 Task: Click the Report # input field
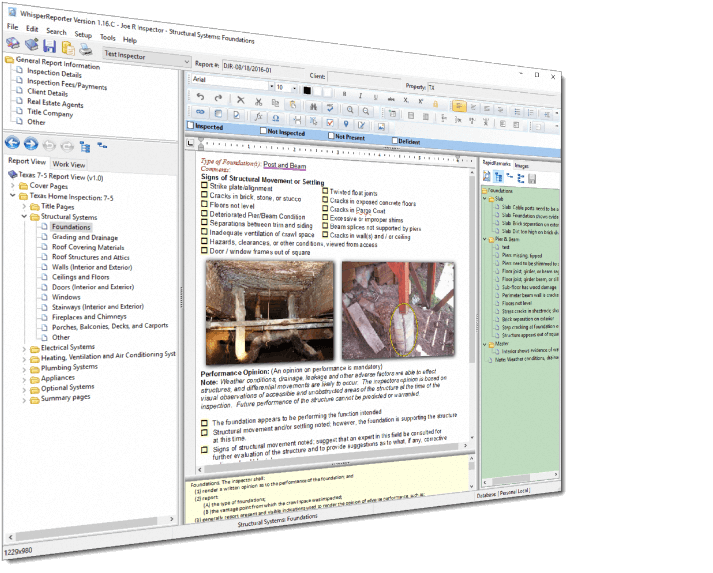tap(263, 69)
